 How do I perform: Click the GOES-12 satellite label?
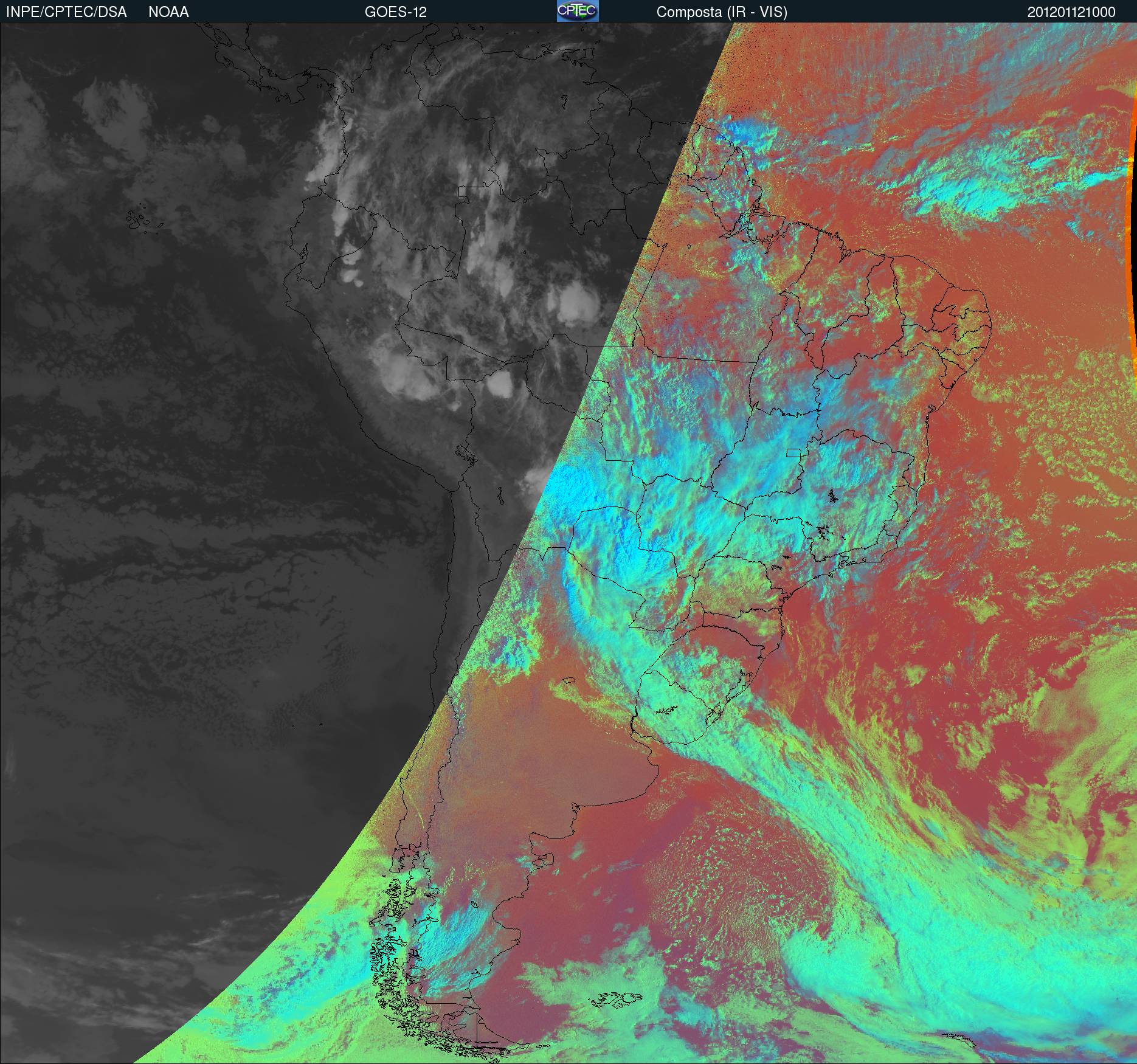(x=395, y=12)
